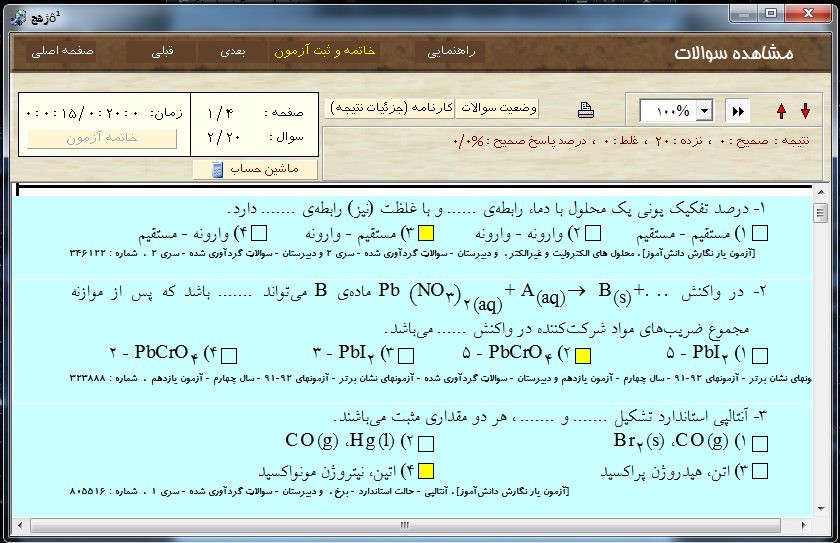
Task: Open ماشین حساب calculator
Action: tap(256, 170)
